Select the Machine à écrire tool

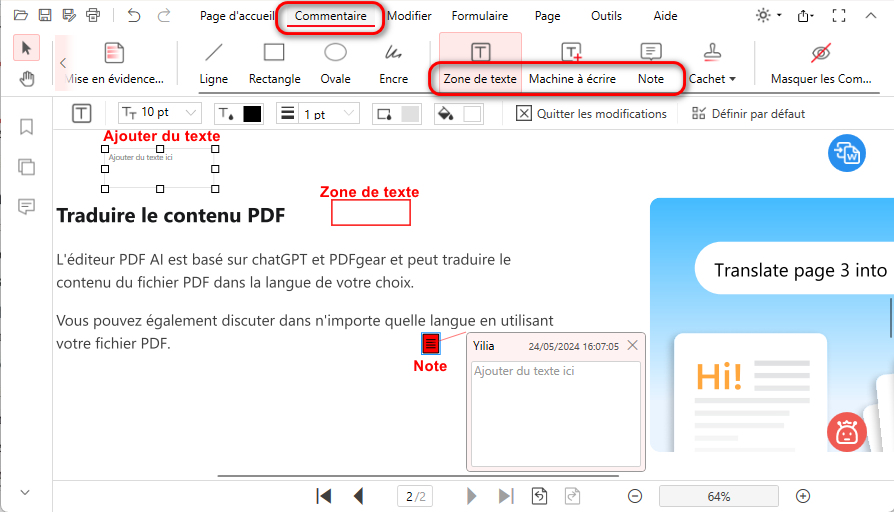tap(572, 64)
